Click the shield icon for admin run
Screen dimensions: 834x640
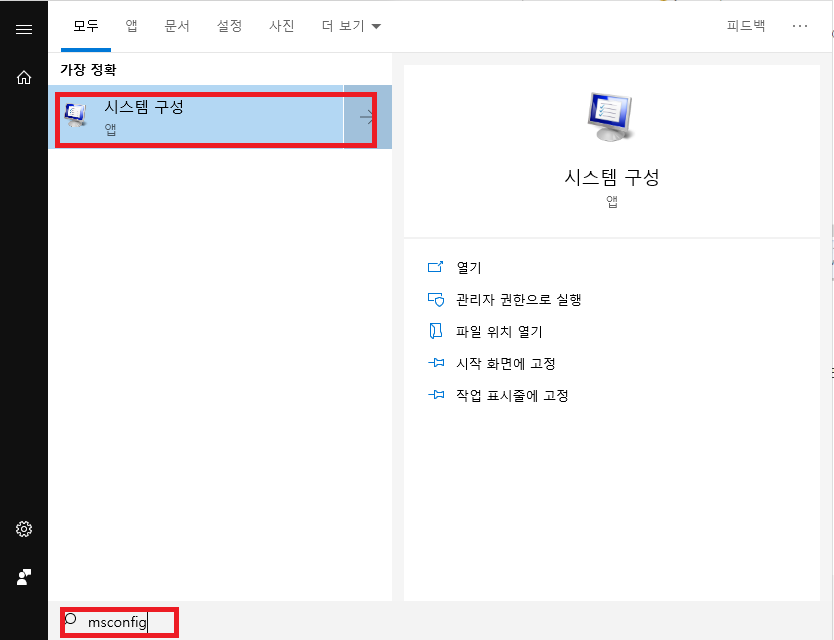coord(436,300)
